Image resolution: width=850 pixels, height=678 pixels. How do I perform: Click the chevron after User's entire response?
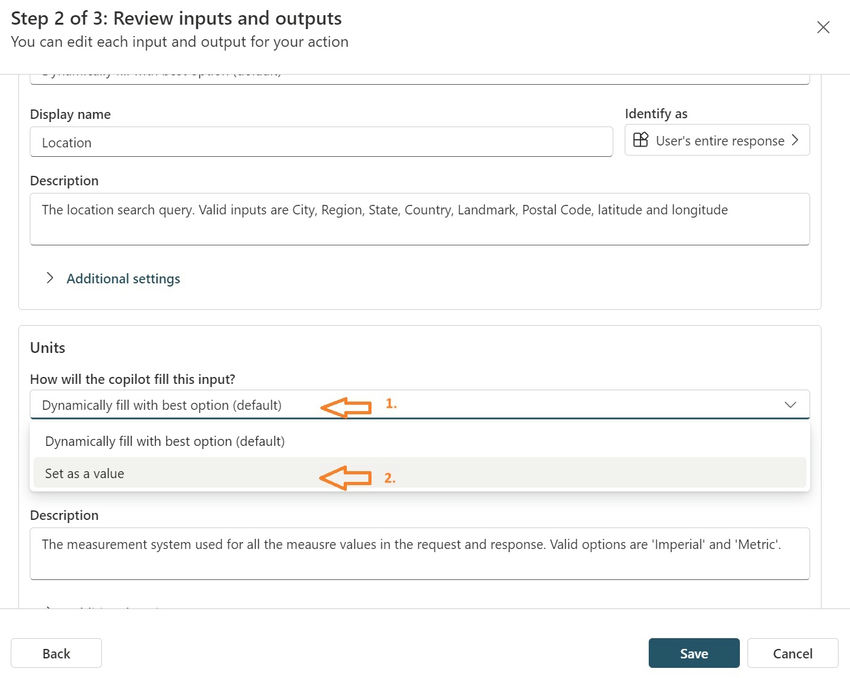[x=795, y=141]
